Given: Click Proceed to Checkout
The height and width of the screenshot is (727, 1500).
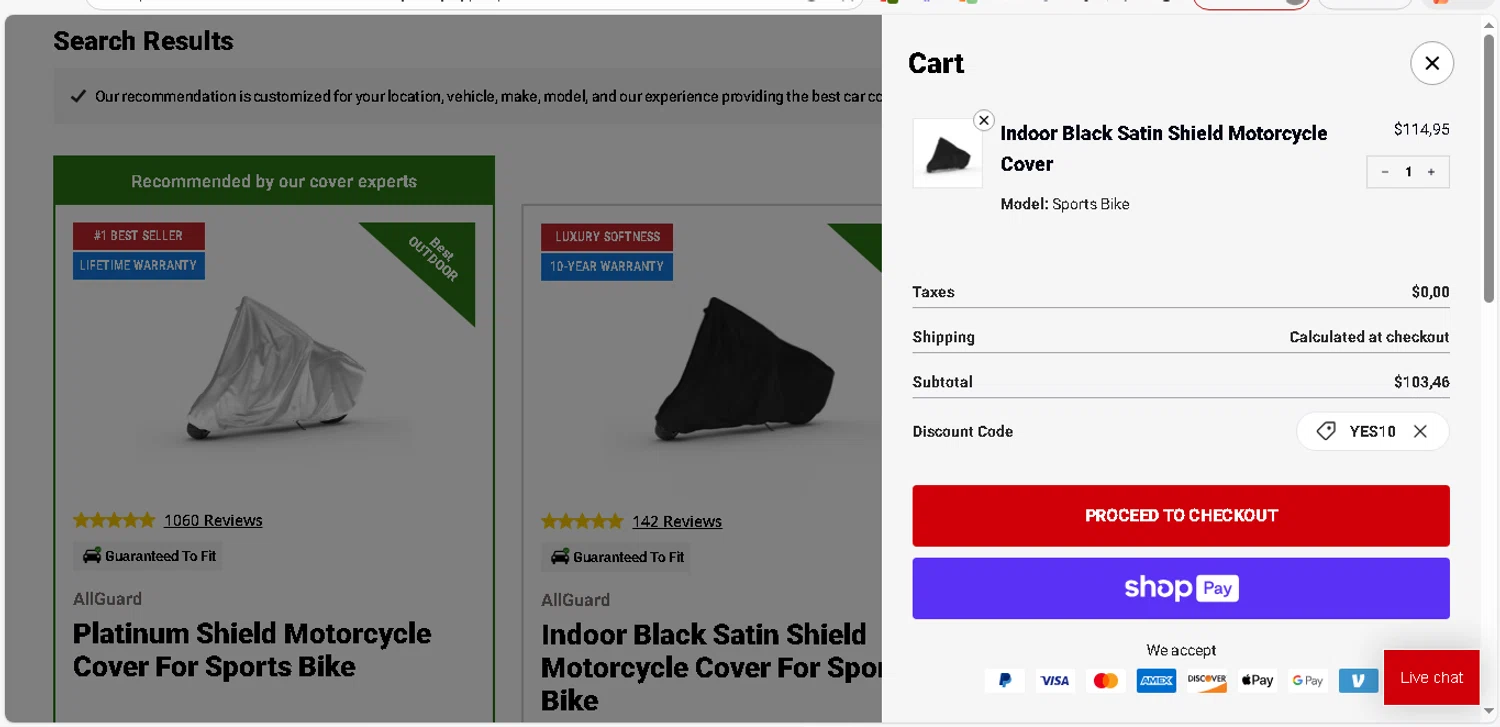Looking at the screenshot, I should coord(1181,516).
